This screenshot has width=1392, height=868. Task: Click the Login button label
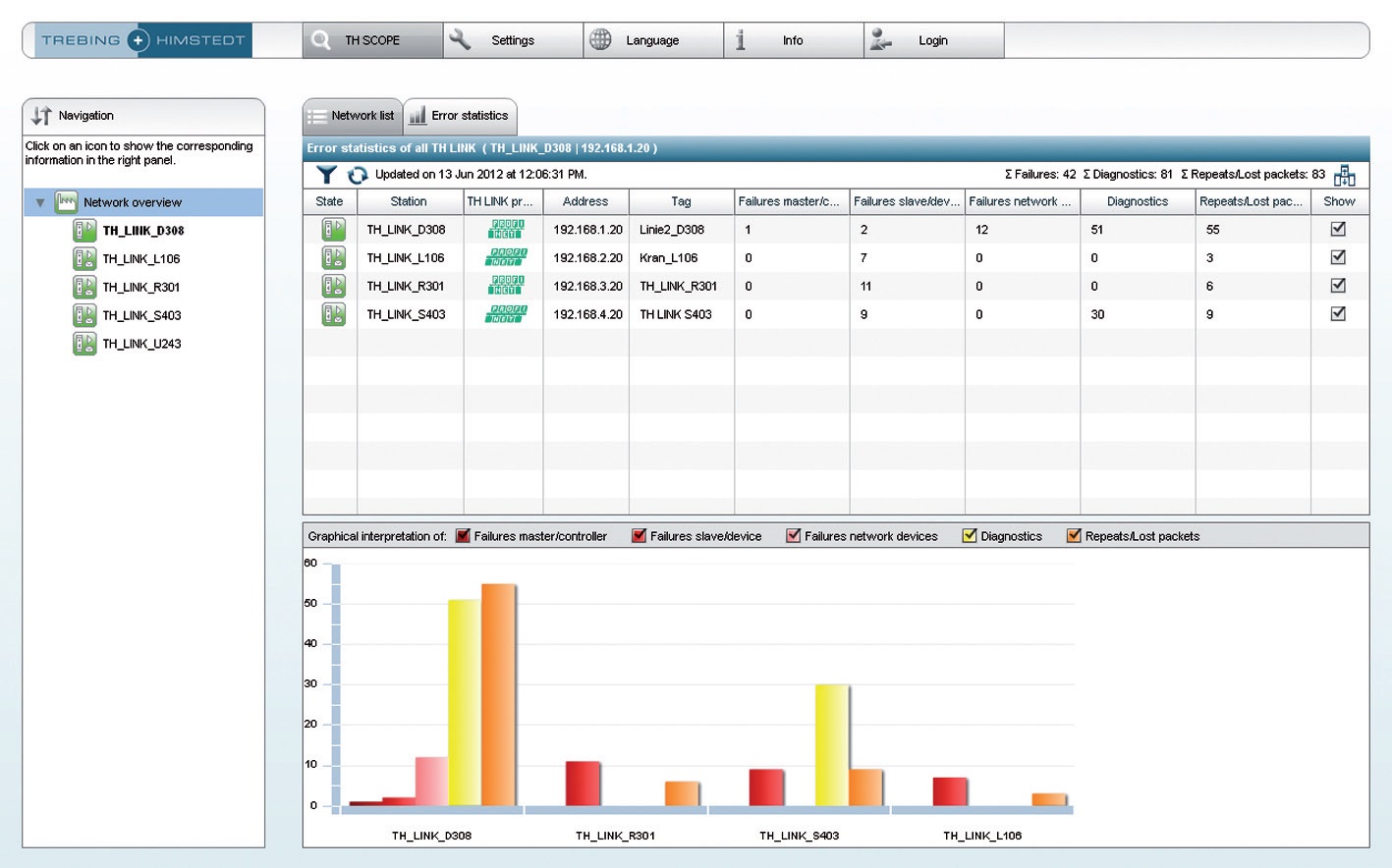click(933, 40)
